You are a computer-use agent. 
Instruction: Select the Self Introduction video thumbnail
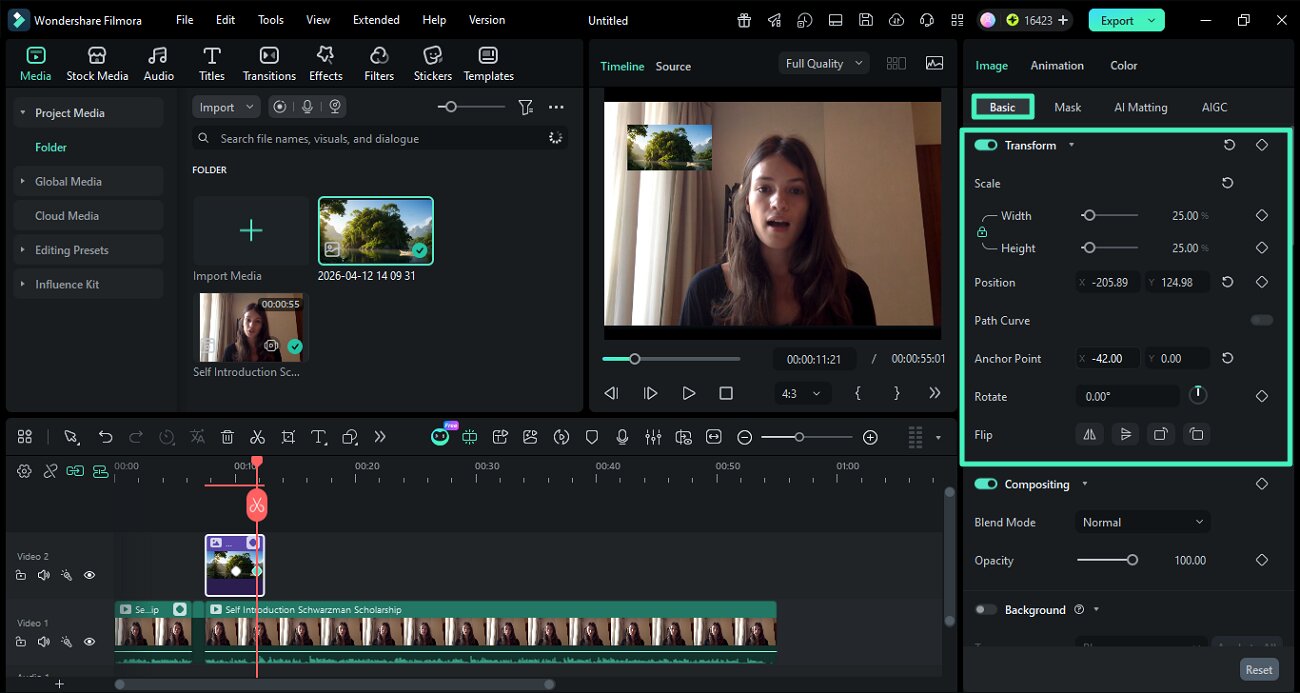click(251, 327)
